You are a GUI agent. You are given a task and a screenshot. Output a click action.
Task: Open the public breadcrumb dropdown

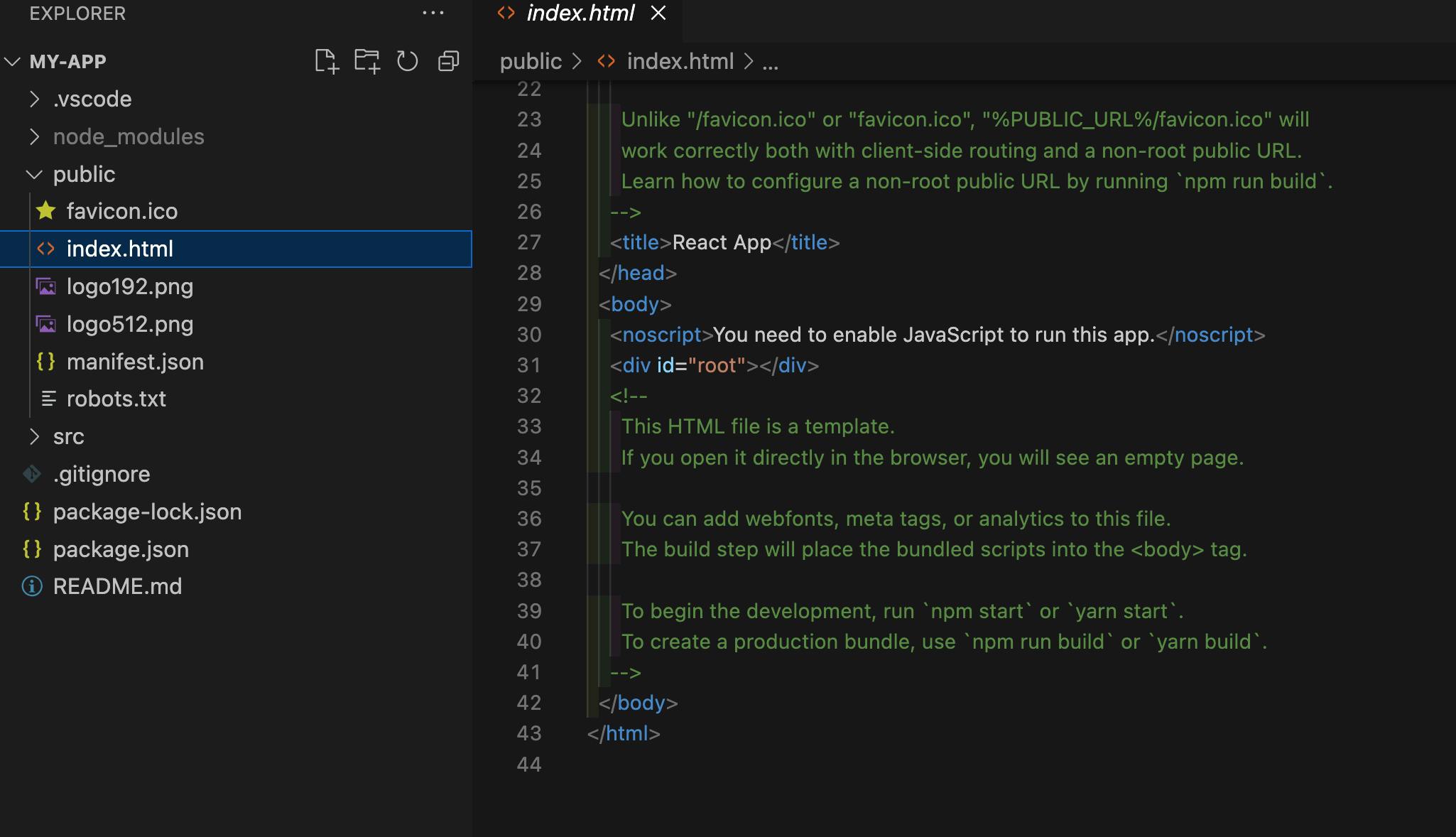[531, 62]
